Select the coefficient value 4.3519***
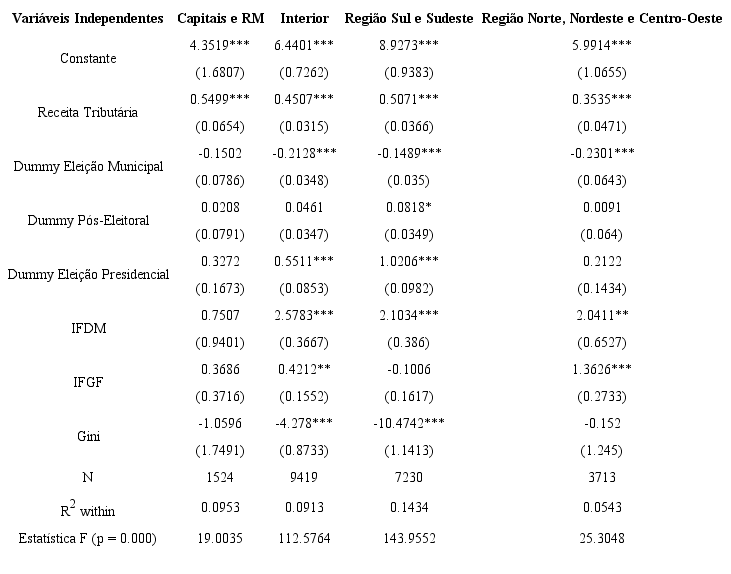The height and width of the screenshot is (574, 731). click(220, 46)
